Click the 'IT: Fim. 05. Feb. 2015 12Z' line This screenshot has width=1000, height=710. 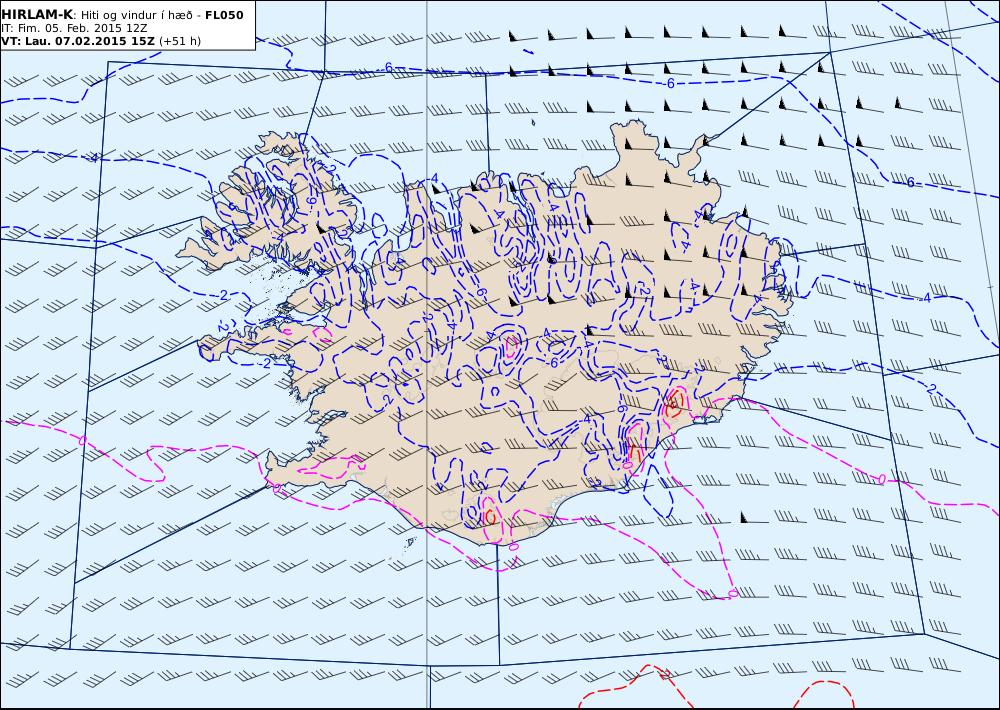coord(75,29)
